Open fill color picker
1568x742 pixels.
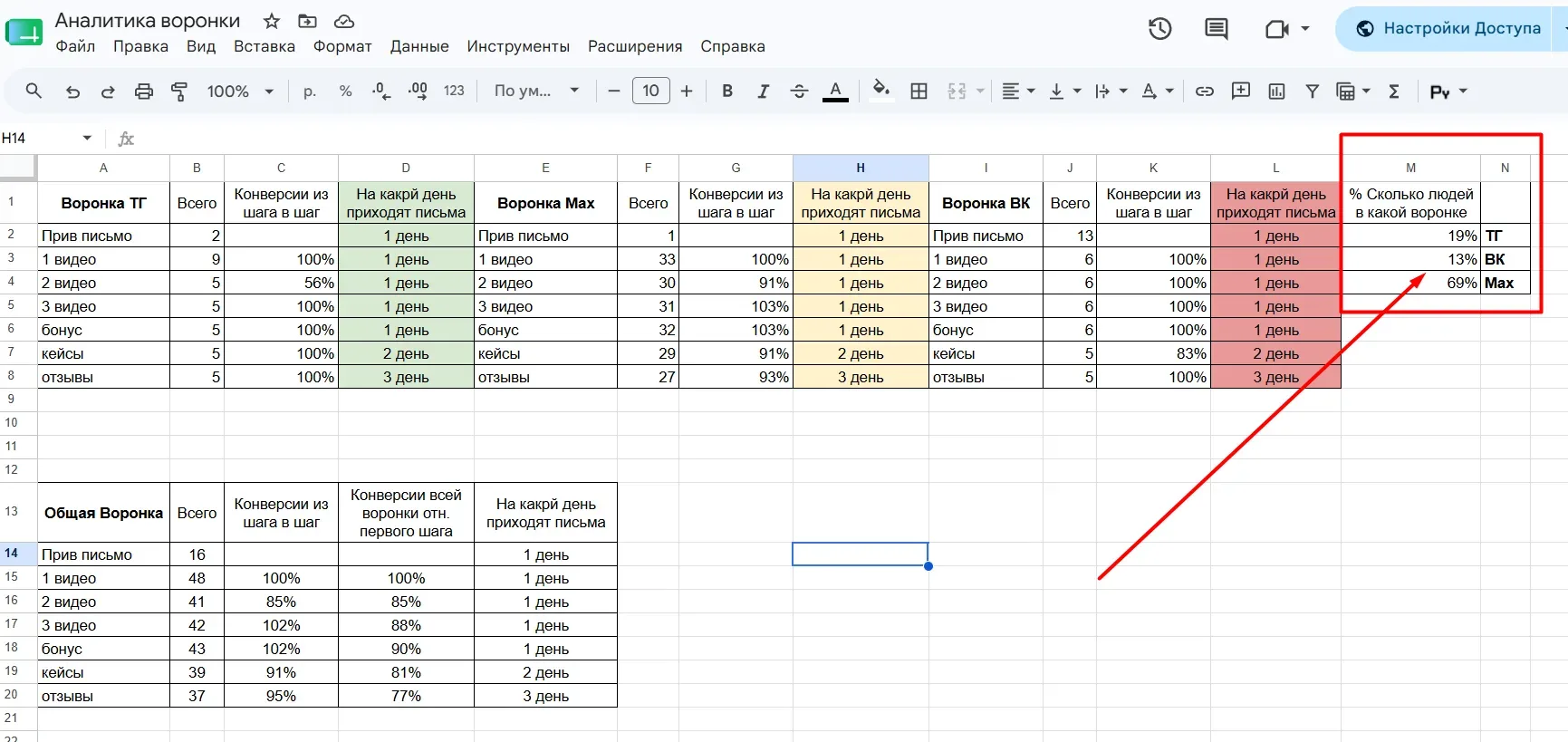click(x=880, y=91)
